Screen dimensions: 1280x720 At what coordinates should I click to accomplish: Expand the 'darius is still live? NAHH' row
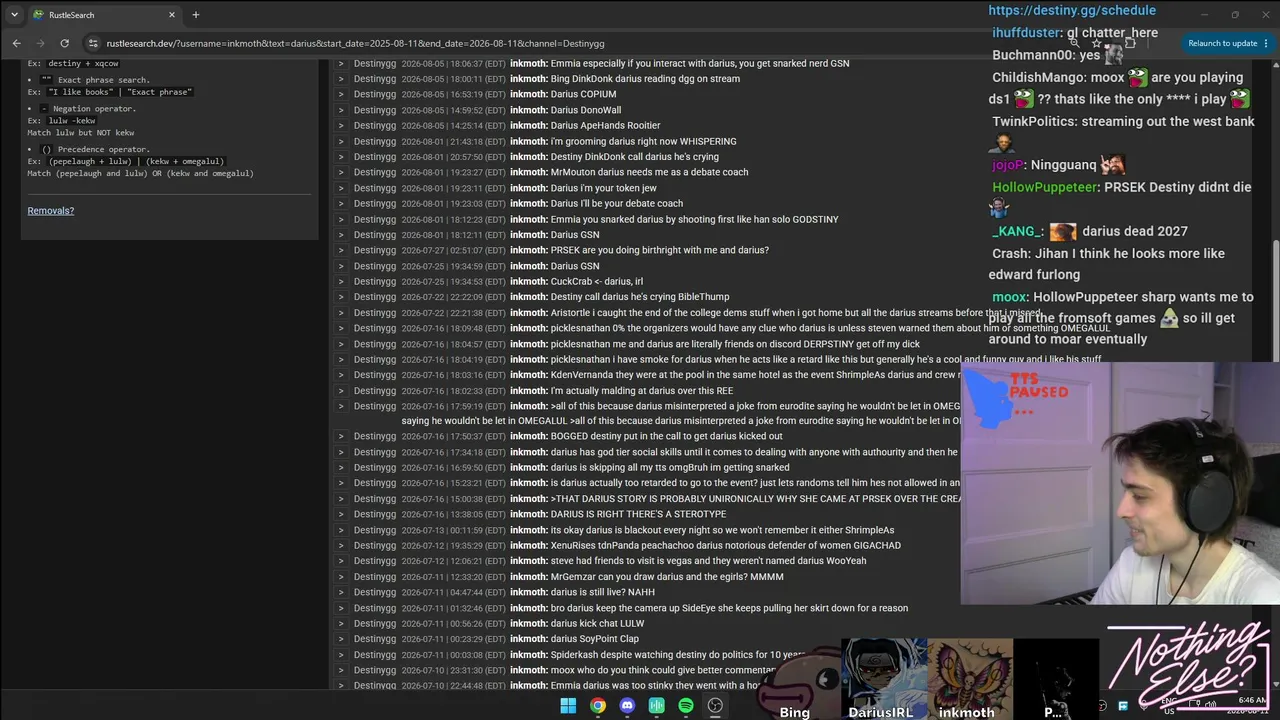340,593
